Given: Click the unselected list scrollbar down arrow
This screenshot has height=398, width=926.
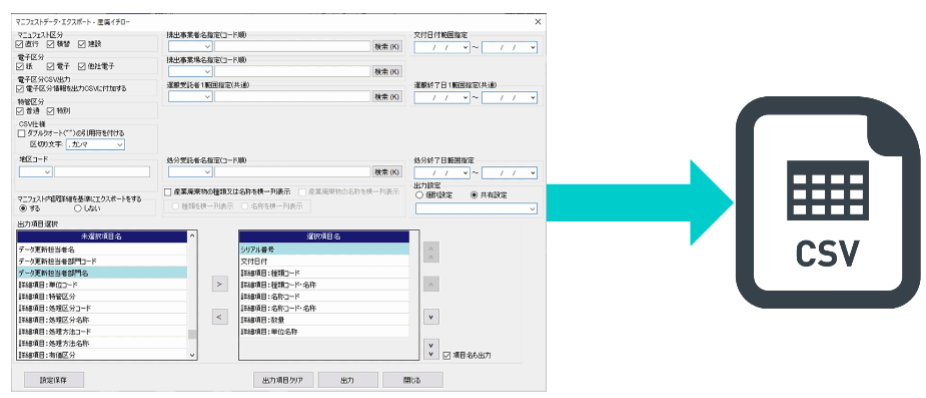Looking at the screenshot, I should 192,354.
